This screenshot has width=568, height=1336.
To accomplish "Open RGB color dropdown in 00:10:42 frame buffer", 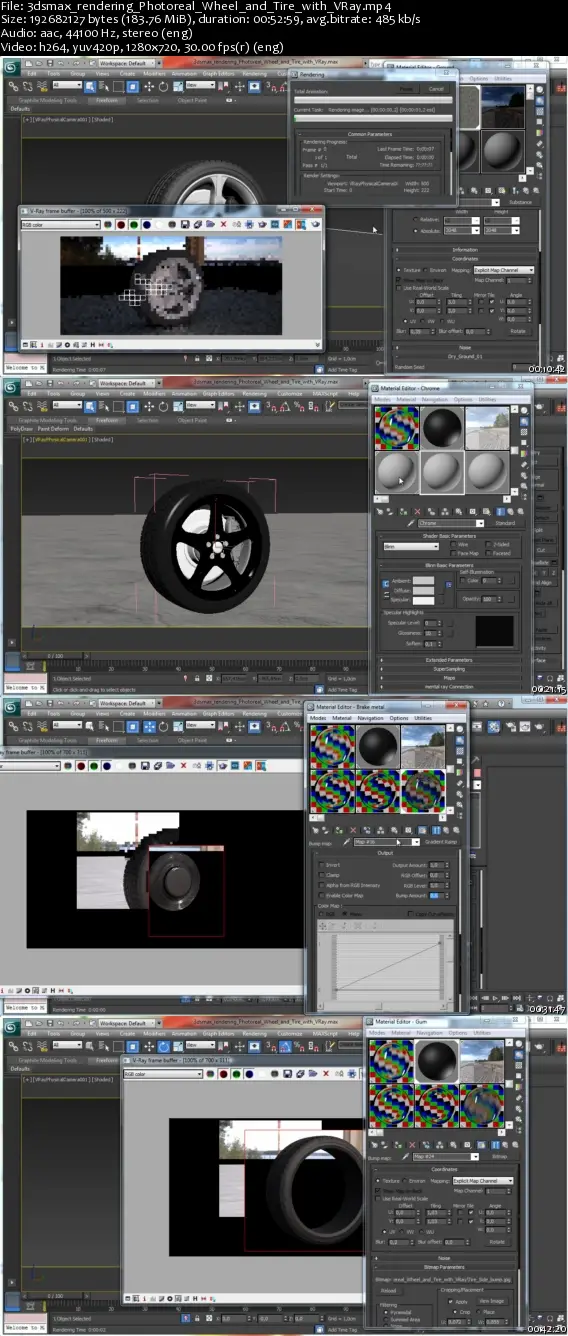I will tap(60, 224).
